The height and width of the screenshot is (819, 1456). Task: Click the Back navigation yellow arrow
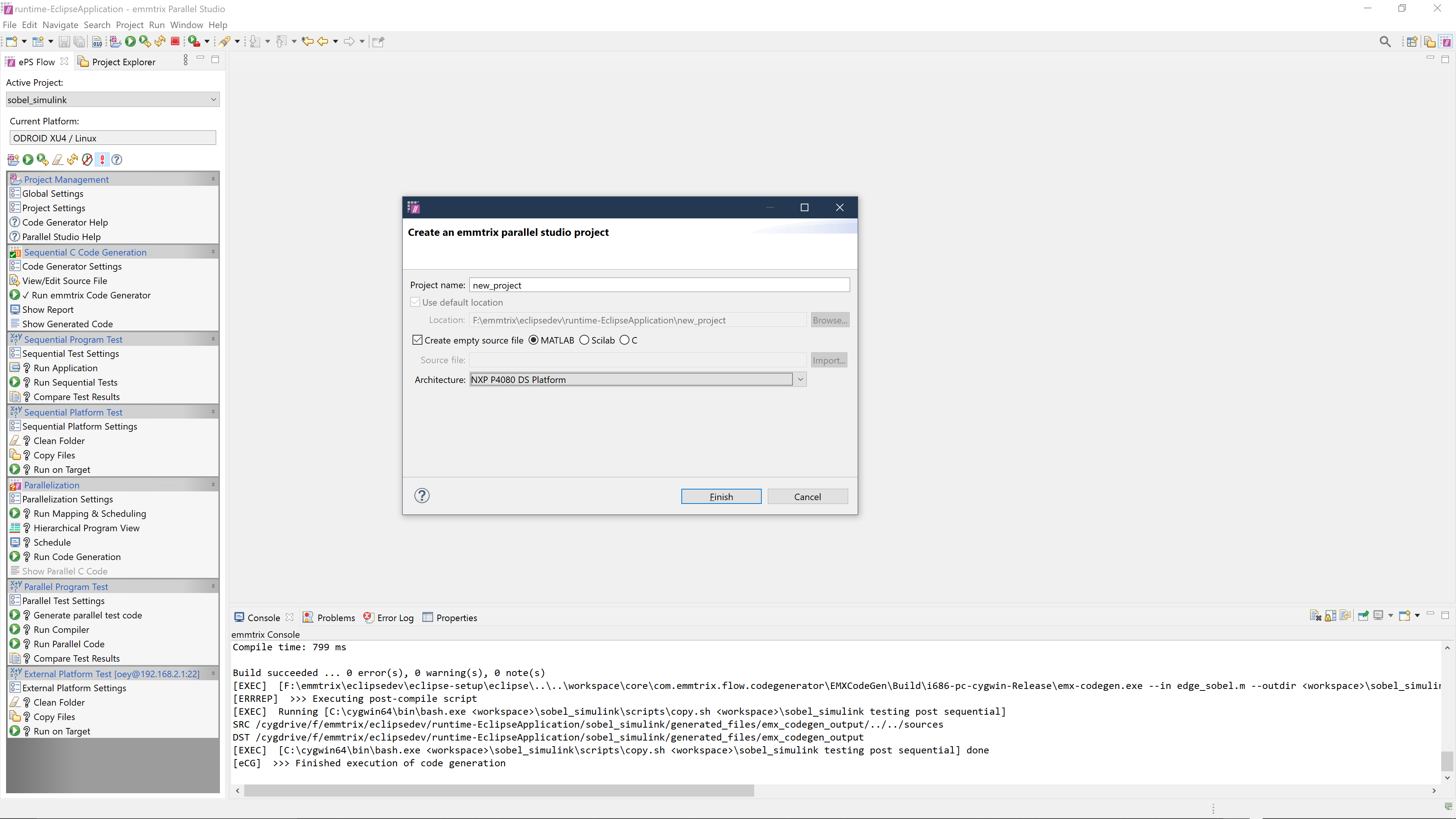323,41
